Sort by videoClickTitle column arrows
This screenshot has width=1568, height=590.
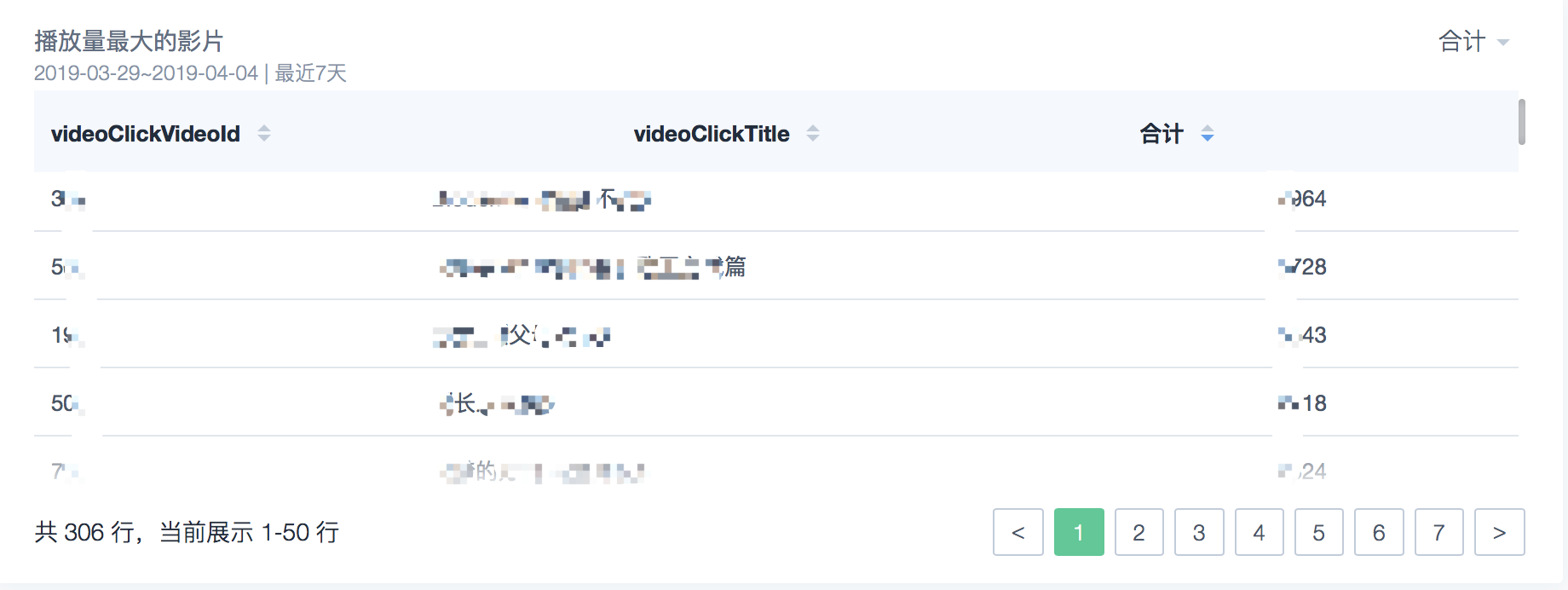click(x=813, y=133)
